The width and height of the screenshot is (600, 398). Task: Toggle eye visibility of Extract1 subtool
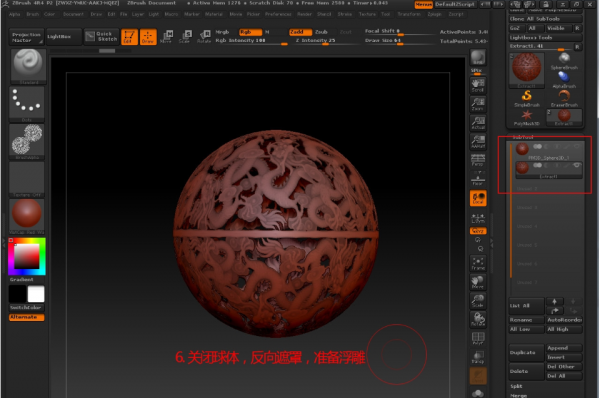pos(577,165)
